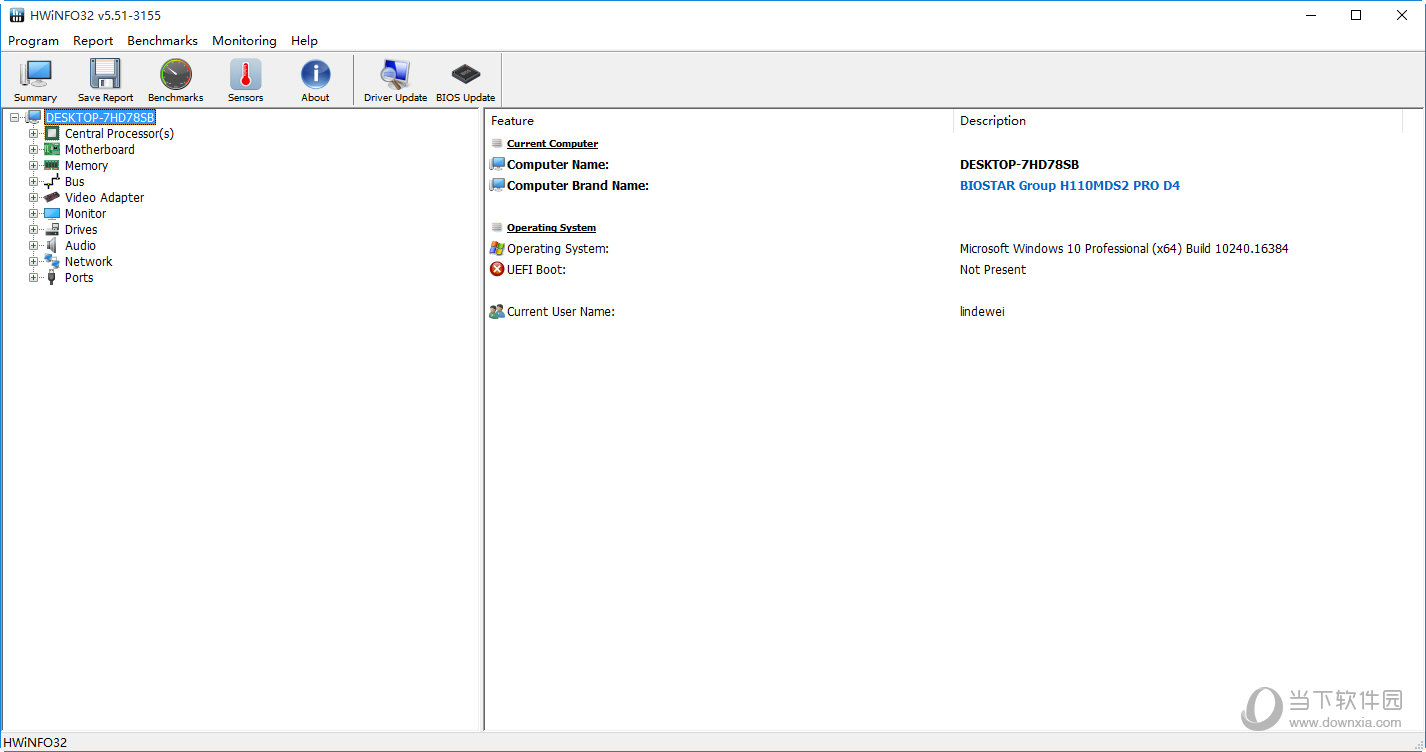The image size is (1426, 752).
Task: Click the Operating System section heading
Action: [551, 227]
